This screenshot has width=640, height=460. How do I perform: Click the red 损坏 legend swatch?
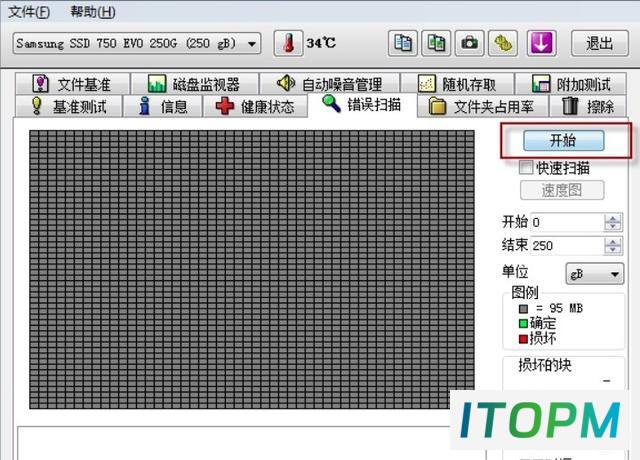coord(523,339)
